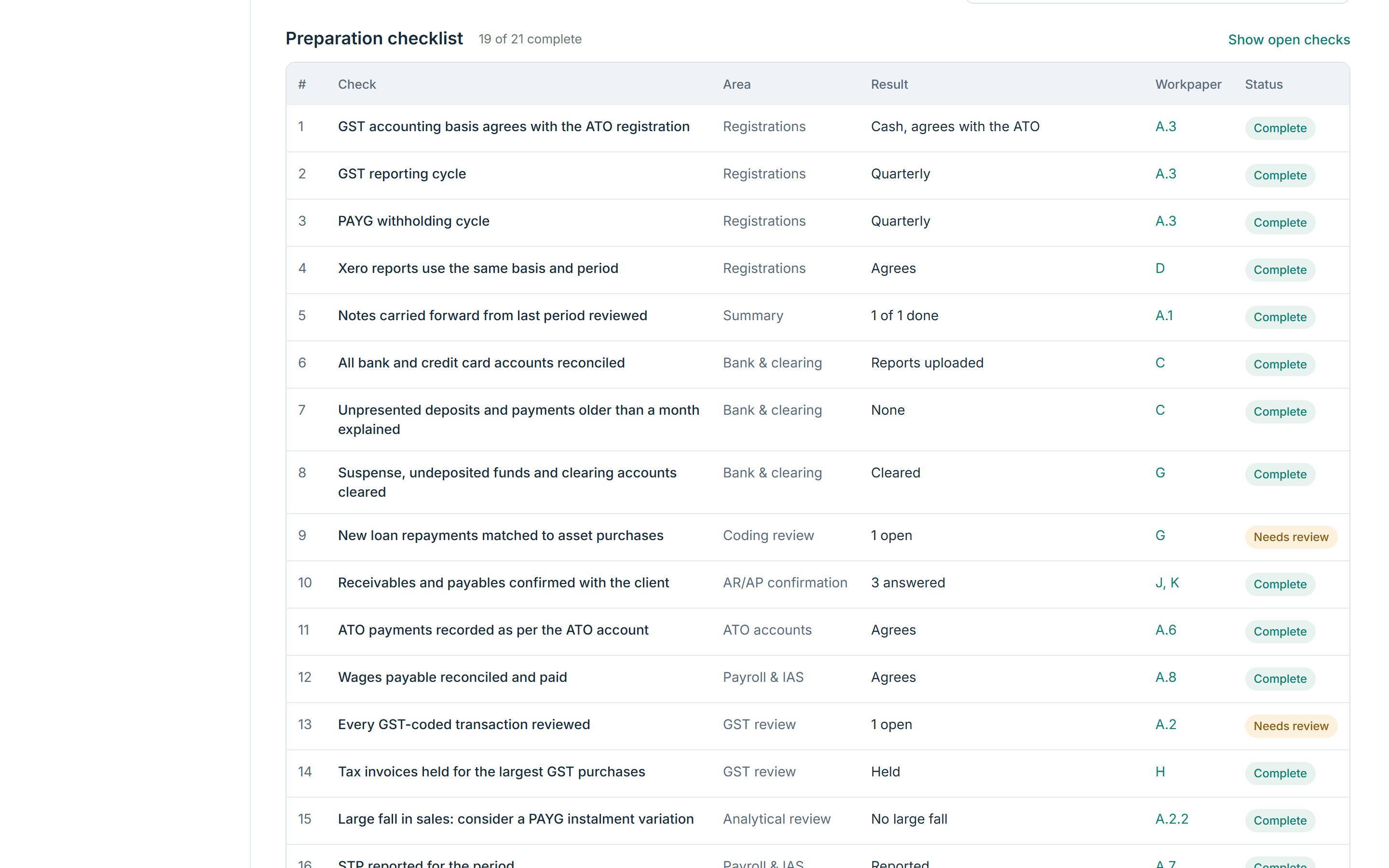Open workpaper D for Xero reports check
Viewport: 1389px width, 868px height.
[x=1159, y=268]
